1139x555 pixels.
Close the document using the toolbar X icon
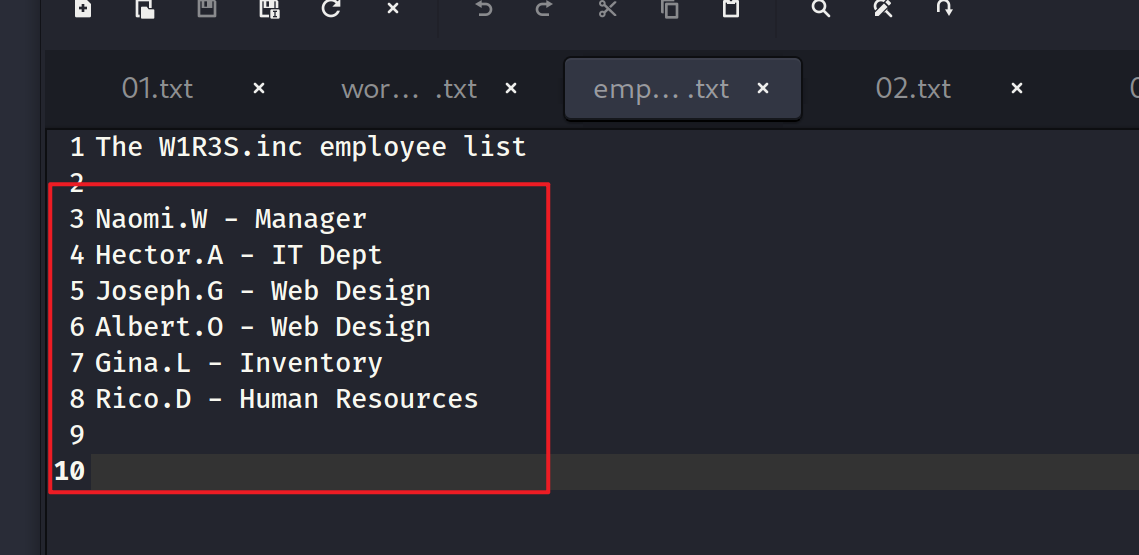tap(393, 8)
